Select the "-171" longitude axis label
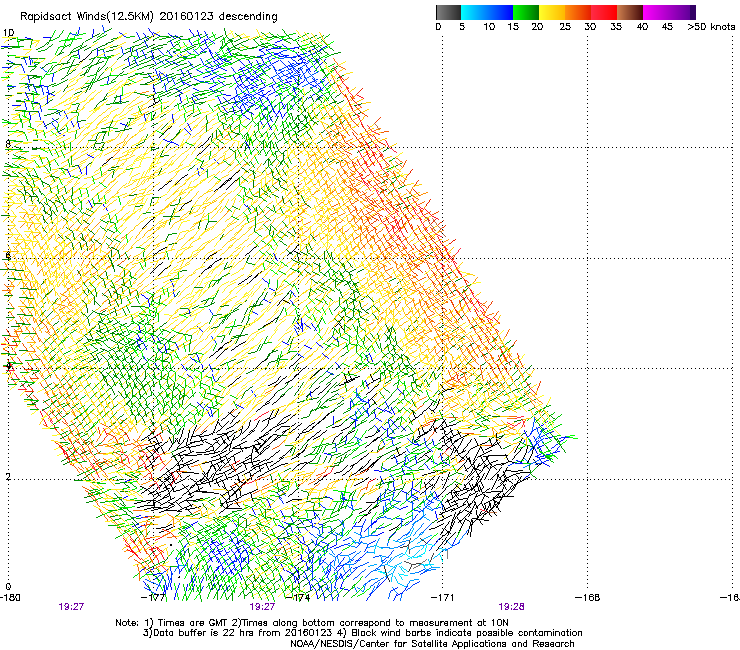The width and height of the screenshot is (740, 650). coord(443,598)
